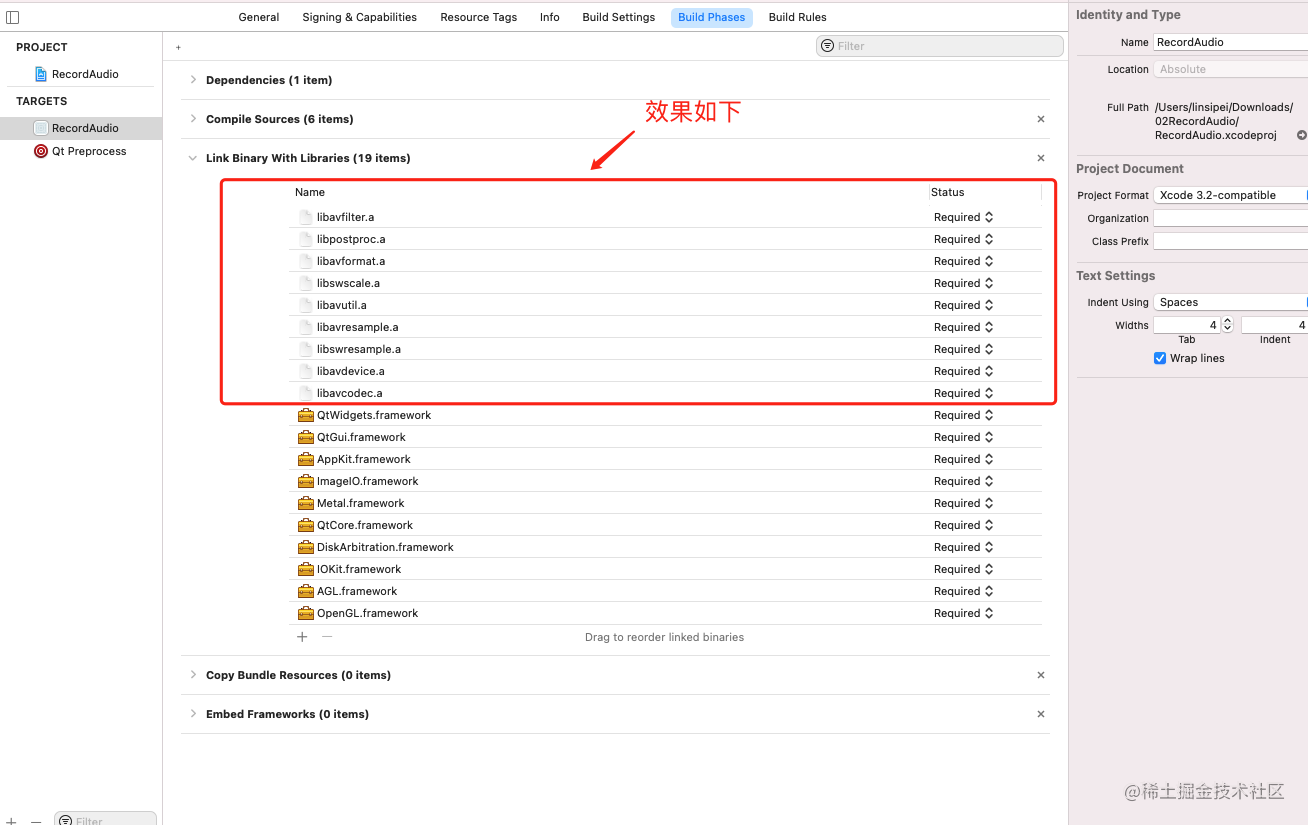1308x825 pixels.
Task: Click the bottom navigator Filter field
Action: pos(105,820)
